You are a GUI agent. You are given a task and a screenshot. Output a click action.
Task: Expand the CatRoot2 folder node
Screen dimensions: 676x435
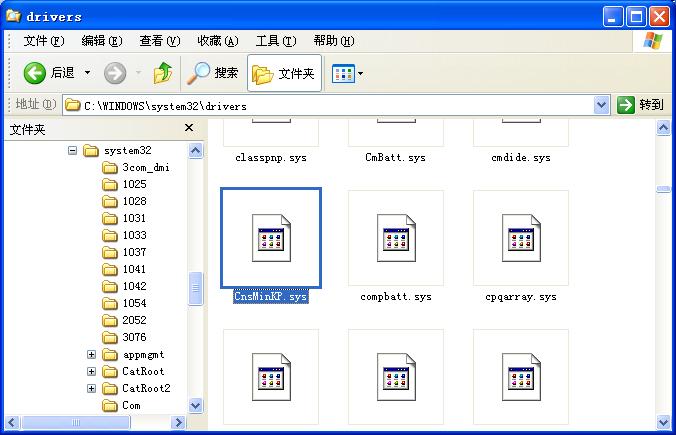pos(91,388)
